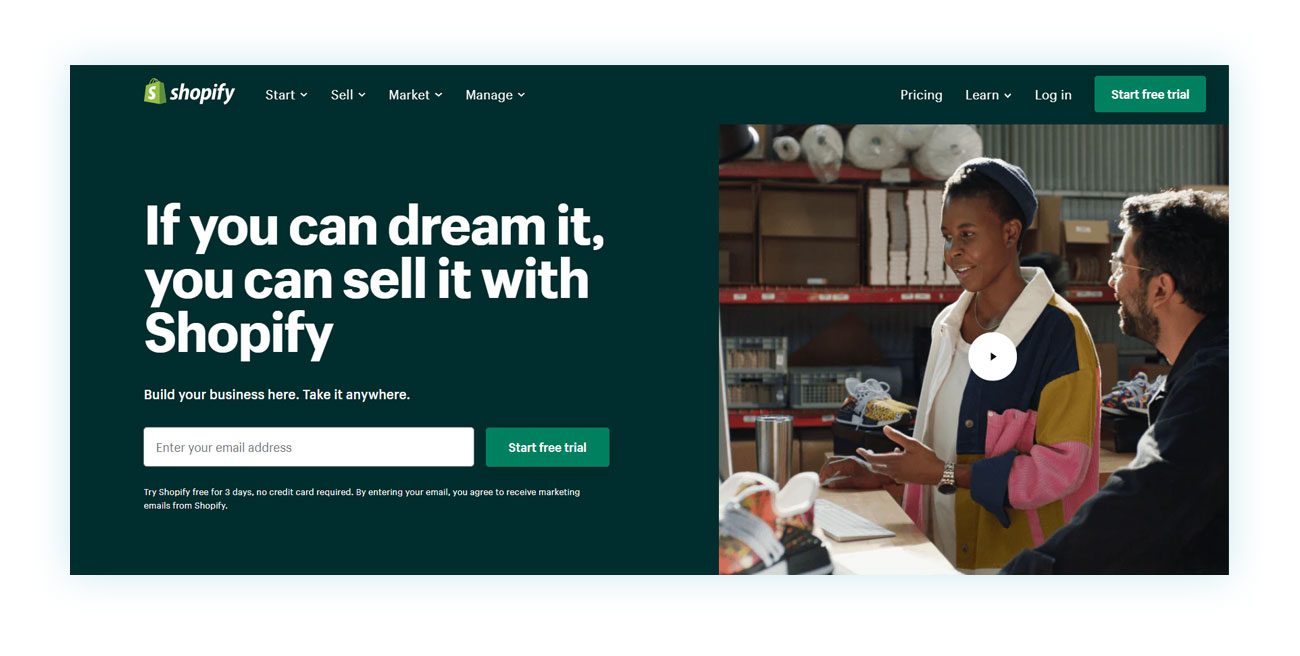
Task: Play the hero video with the play button
Action: click(x=992, y=356)
